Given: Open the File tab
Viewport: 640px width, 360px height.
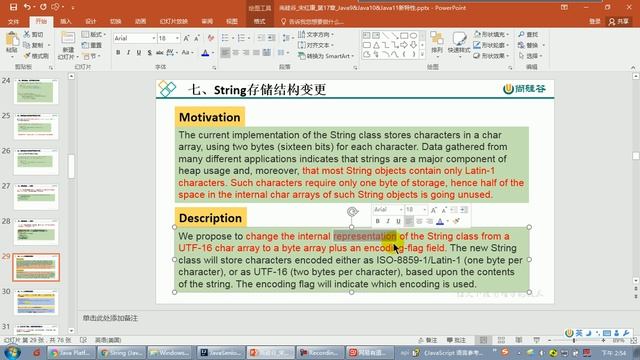Looking at the screenshot, I should [x=13, y=22].
